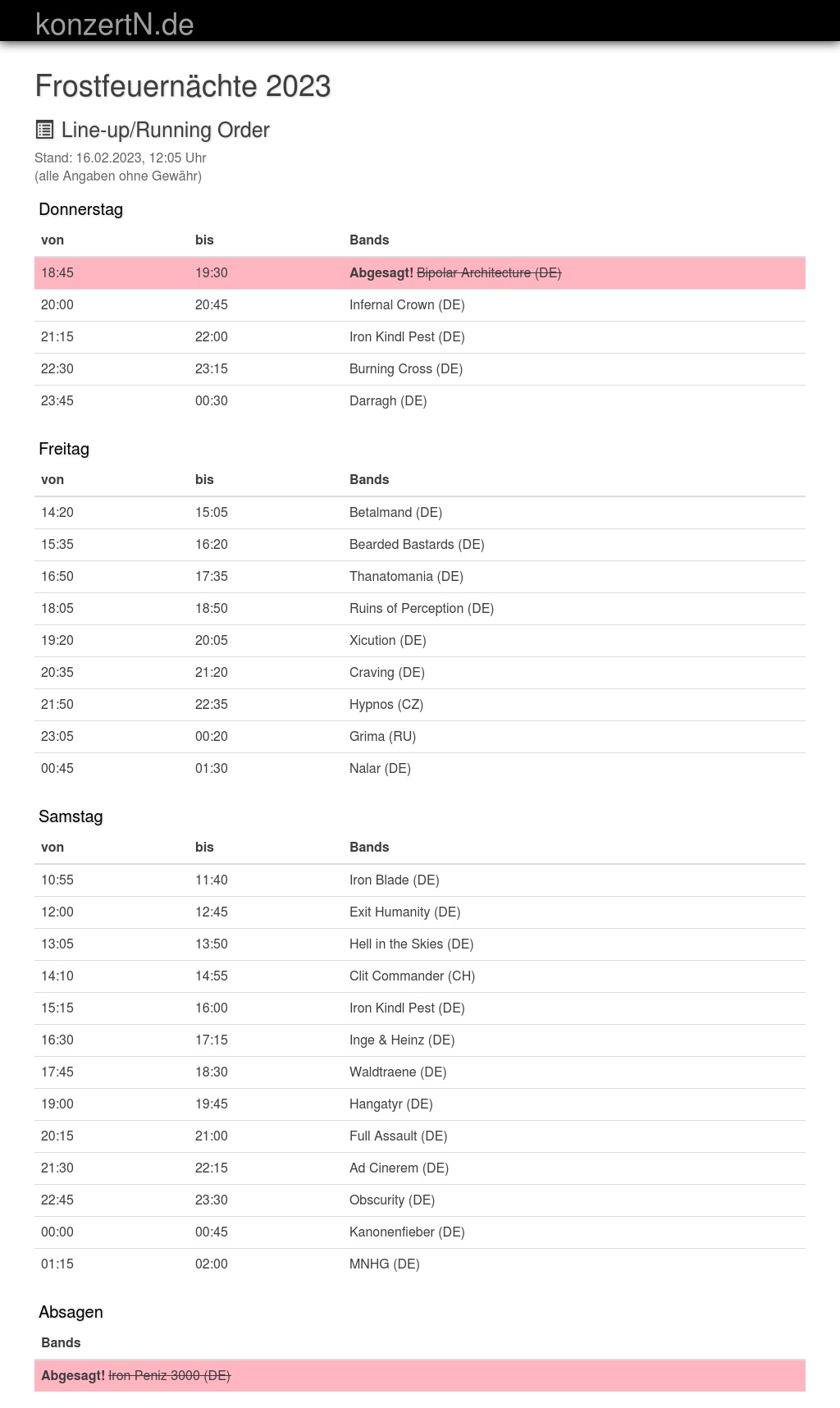Click the Donnerstag section heading

(80, 209)
